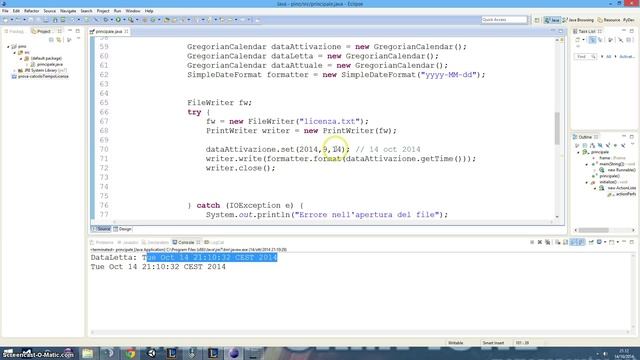This screenshot has height=360, width=640.
Task: Click the green Run button in toolbar
Action: [118, 20]
